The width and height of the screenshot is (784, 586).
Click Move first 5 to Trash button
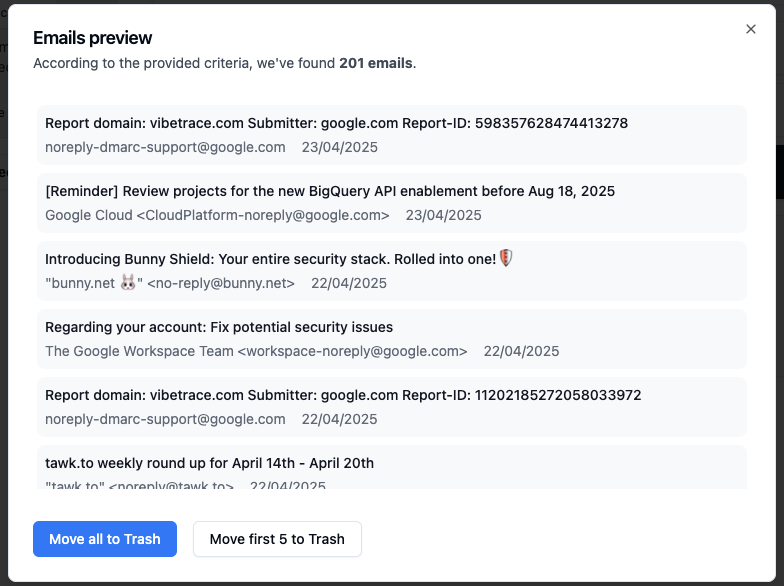pyautogui.click(x=277, y=539)
